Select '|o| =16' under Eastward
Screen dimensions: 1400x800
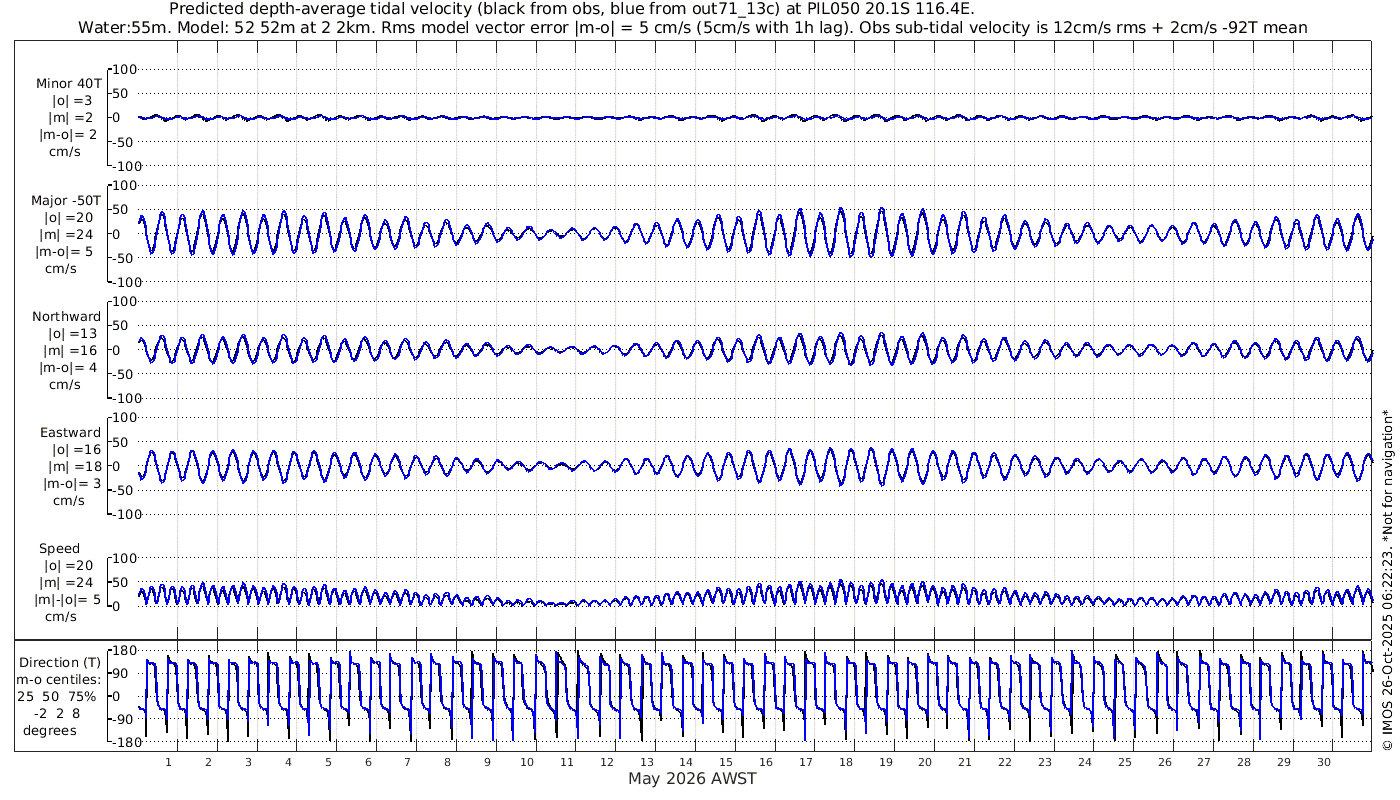(x=77, y=449)
